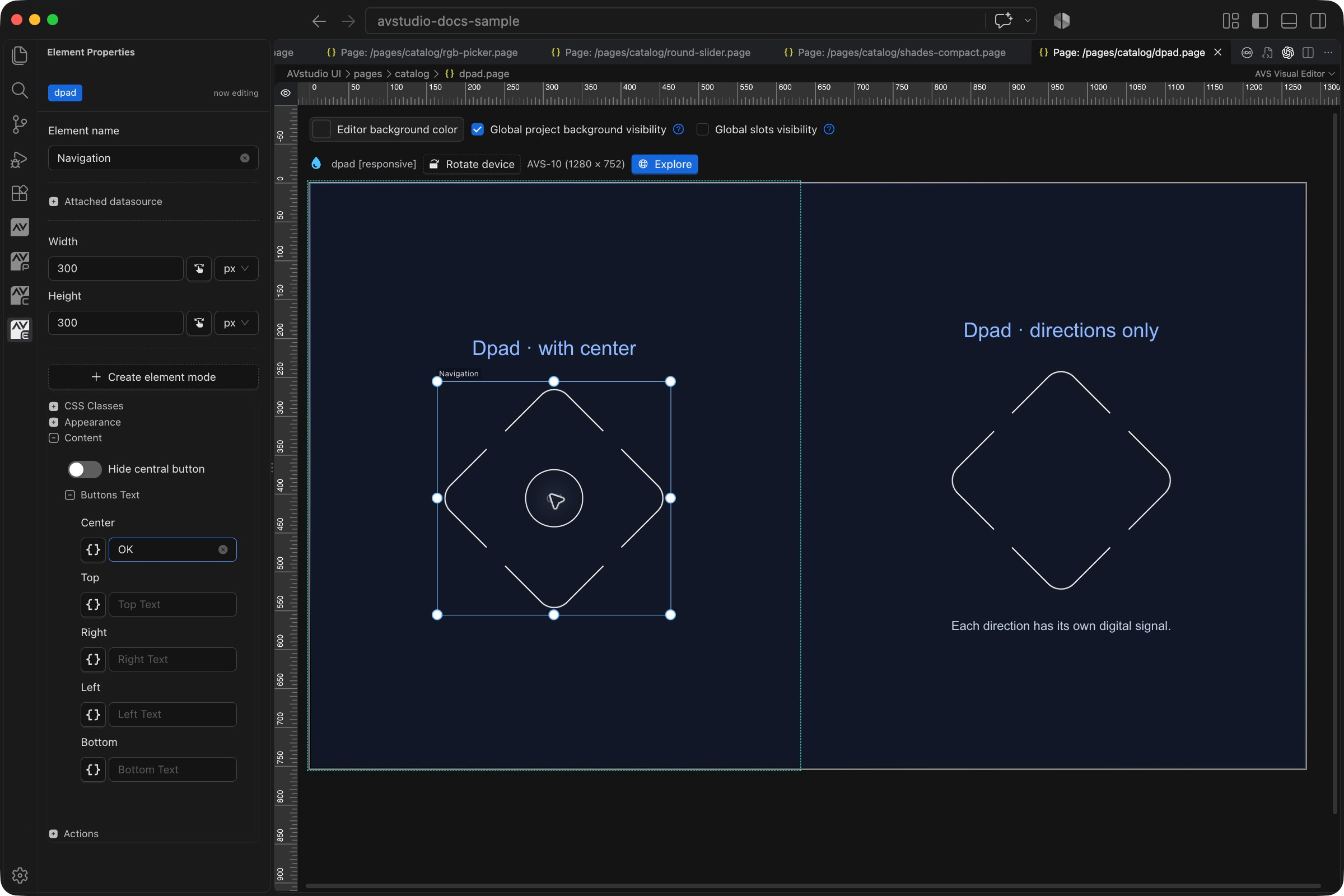Open Run and Debug icon

tap(20, 159)
